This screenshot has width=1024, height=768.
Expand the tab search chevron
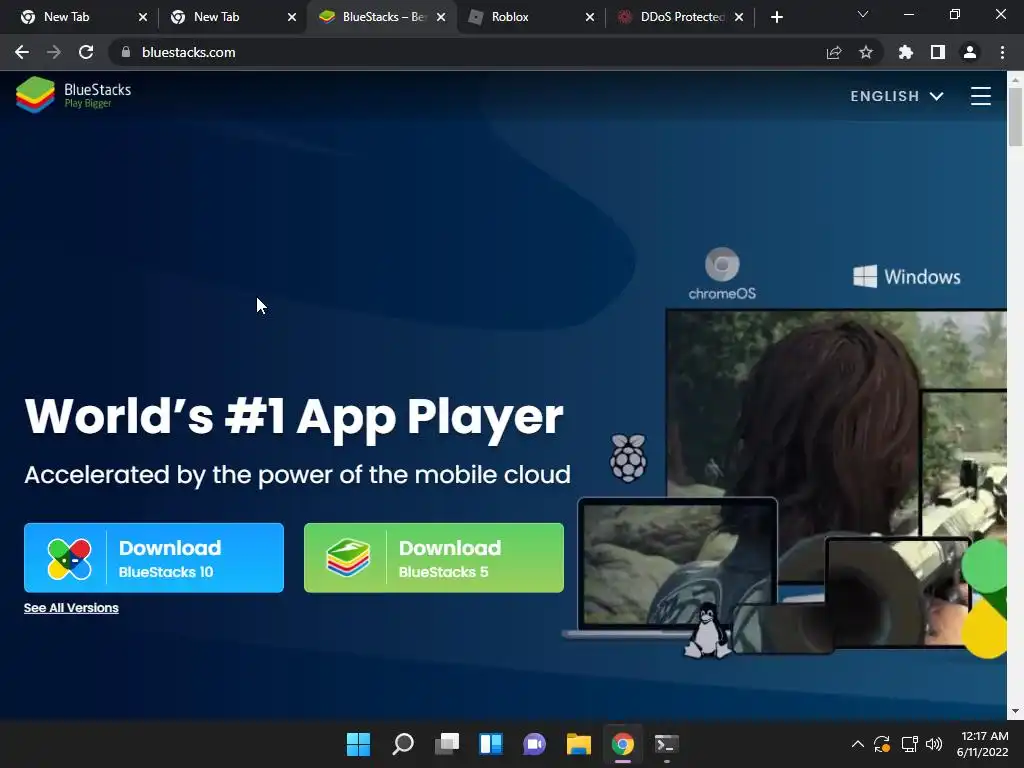863,14
